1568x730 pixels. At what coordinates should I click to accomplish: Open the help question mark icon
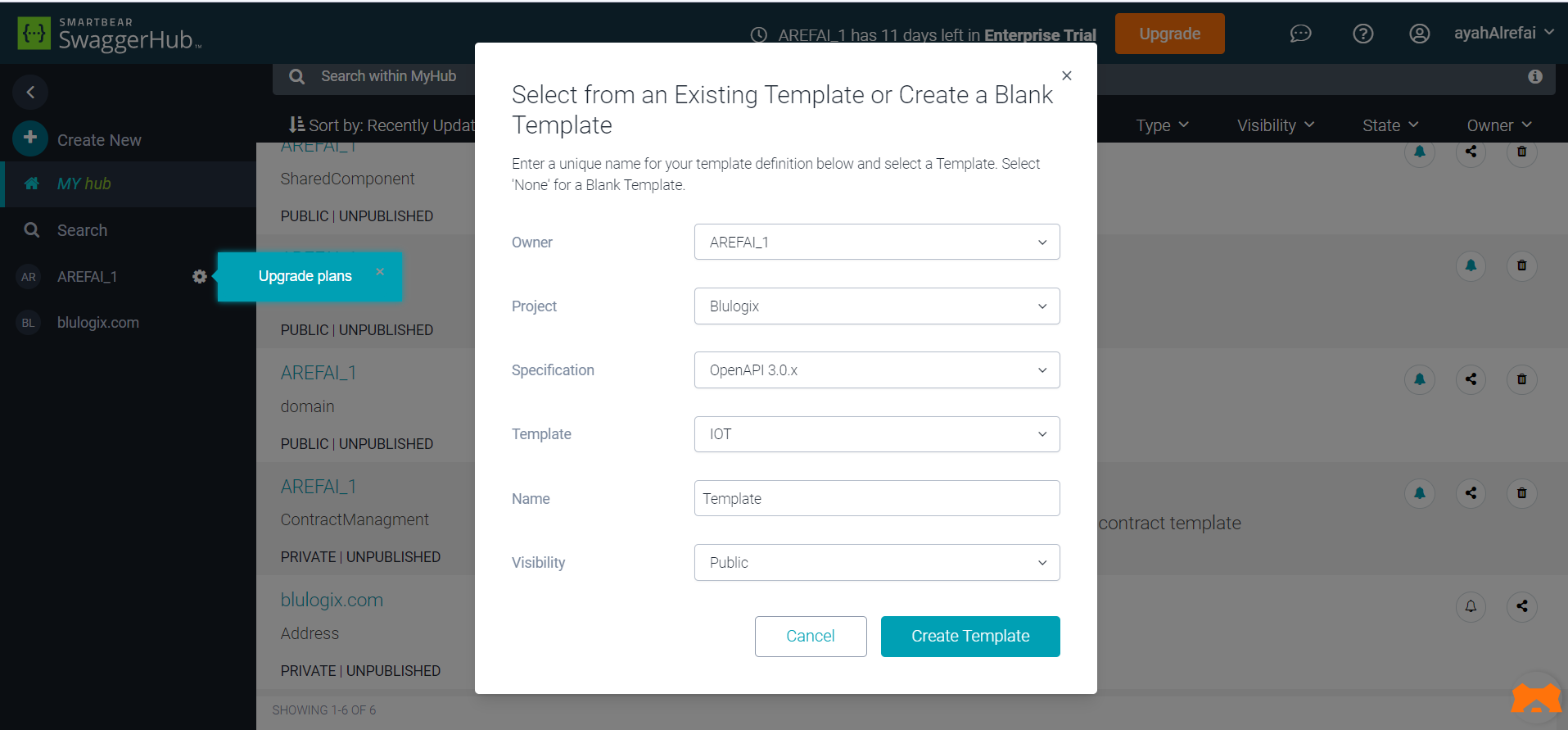(x=1362, y=34)
